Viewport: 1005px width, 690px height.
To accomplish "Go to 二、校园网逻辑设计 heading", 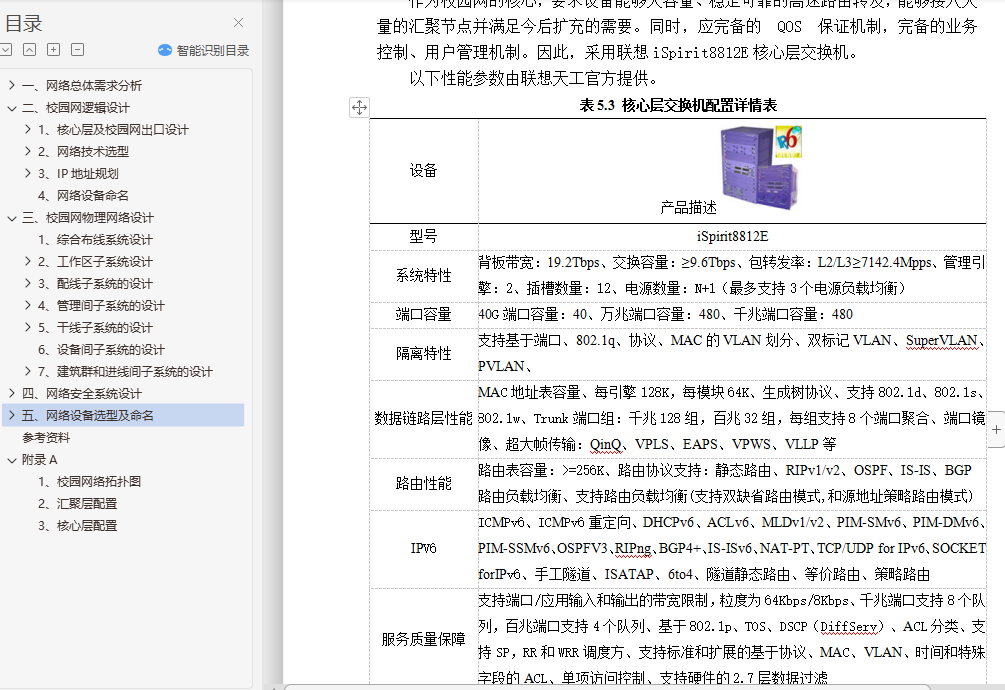I will [76, 108].
